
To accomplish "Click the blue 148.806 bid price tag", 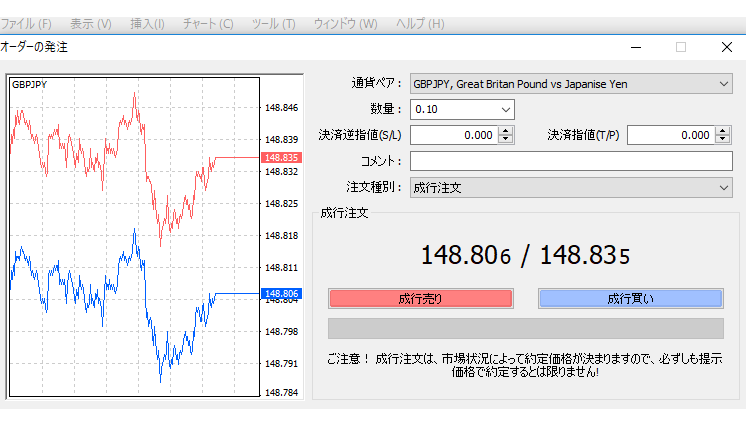I will point(280,294).
